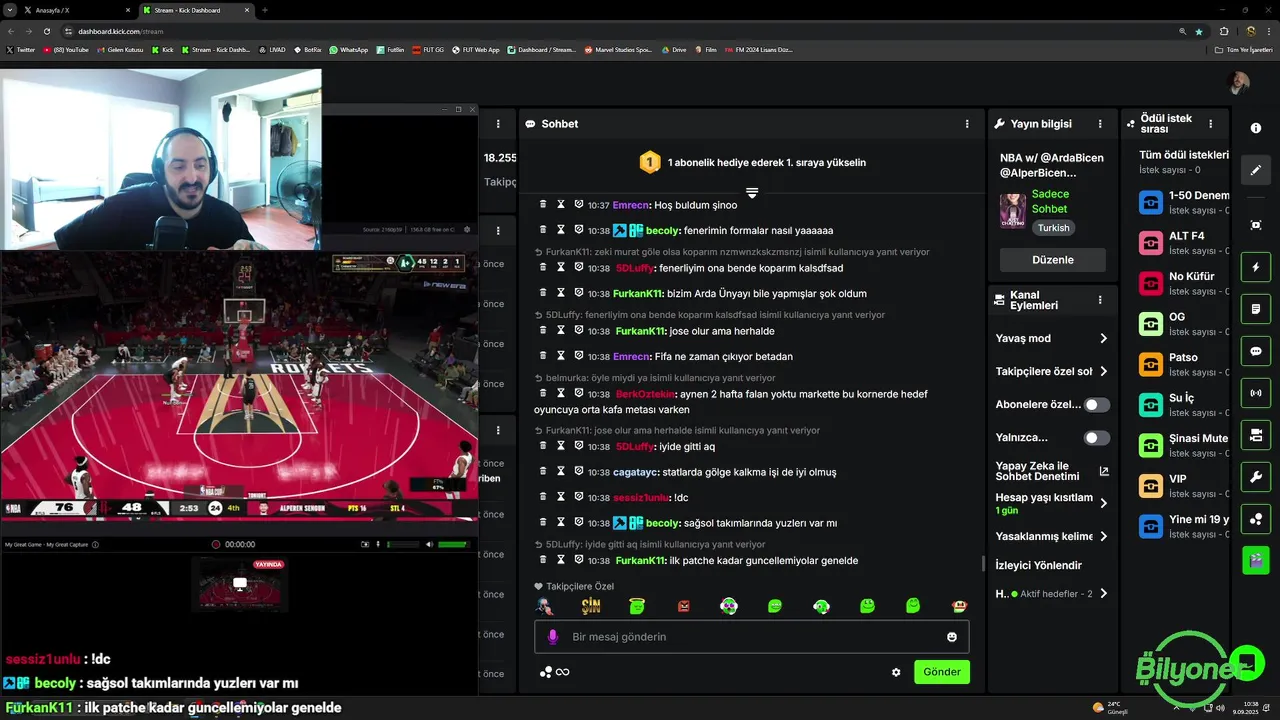Toggle the notes document widget icon
The width and height of the screenshot is (1280, 720).
[1256, 310]
